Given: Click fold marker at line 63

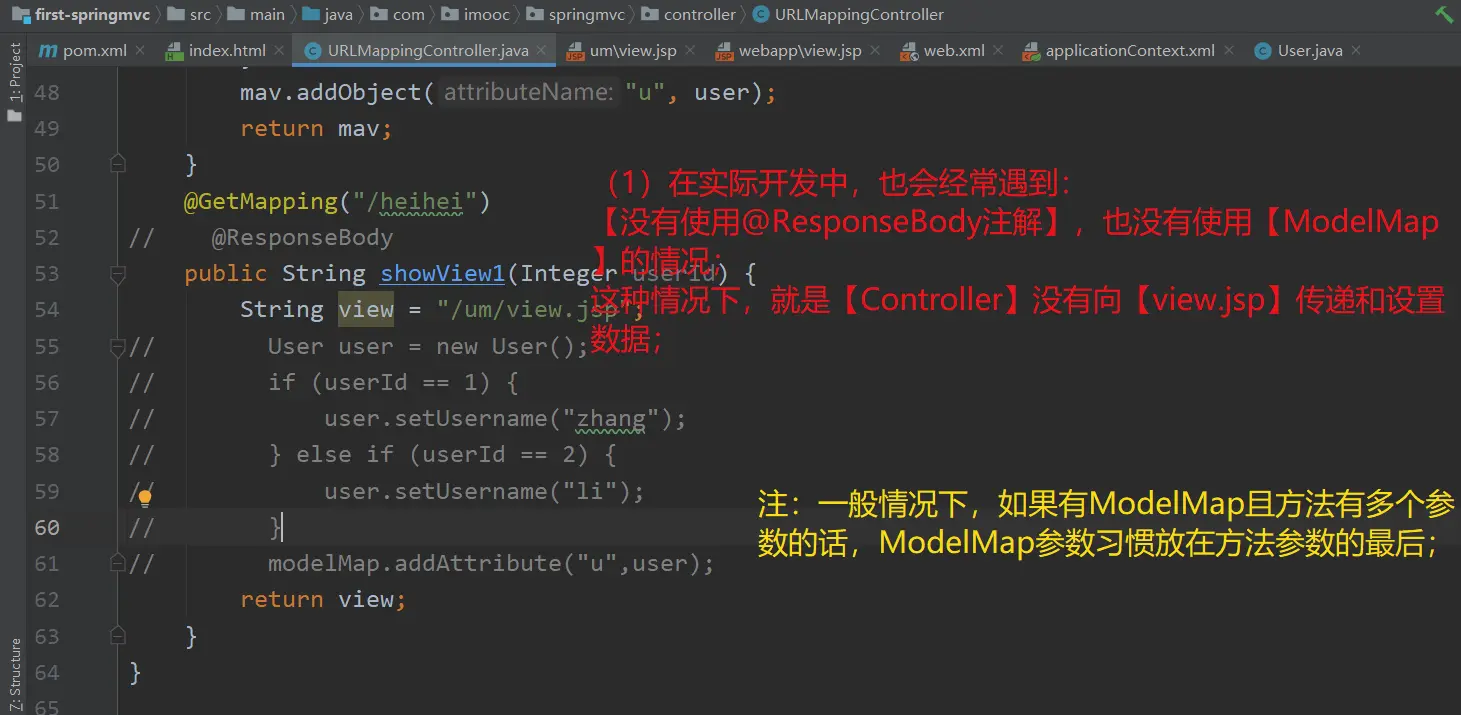Looking at the screenshot, I should click(x=118, y=636).
